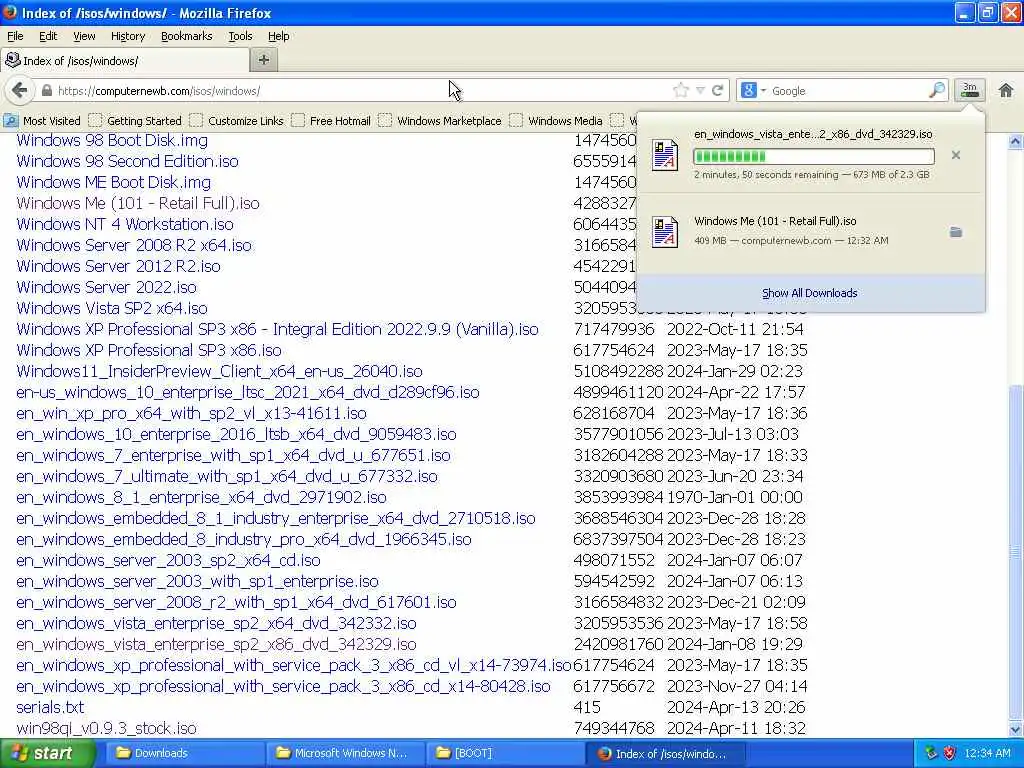
Task: Download Windows XP Professional SP3 x86.iso
Action: [x=149, y=350]
